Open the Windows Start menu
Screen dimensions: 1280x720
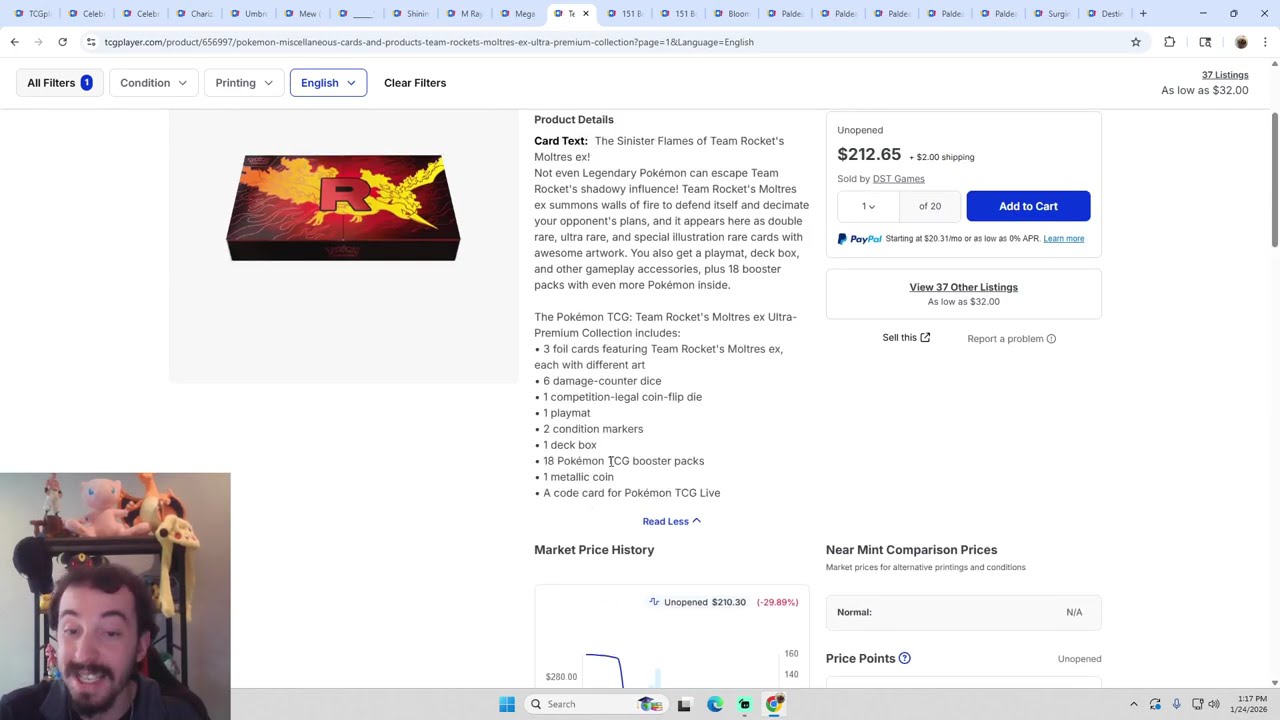507,704
